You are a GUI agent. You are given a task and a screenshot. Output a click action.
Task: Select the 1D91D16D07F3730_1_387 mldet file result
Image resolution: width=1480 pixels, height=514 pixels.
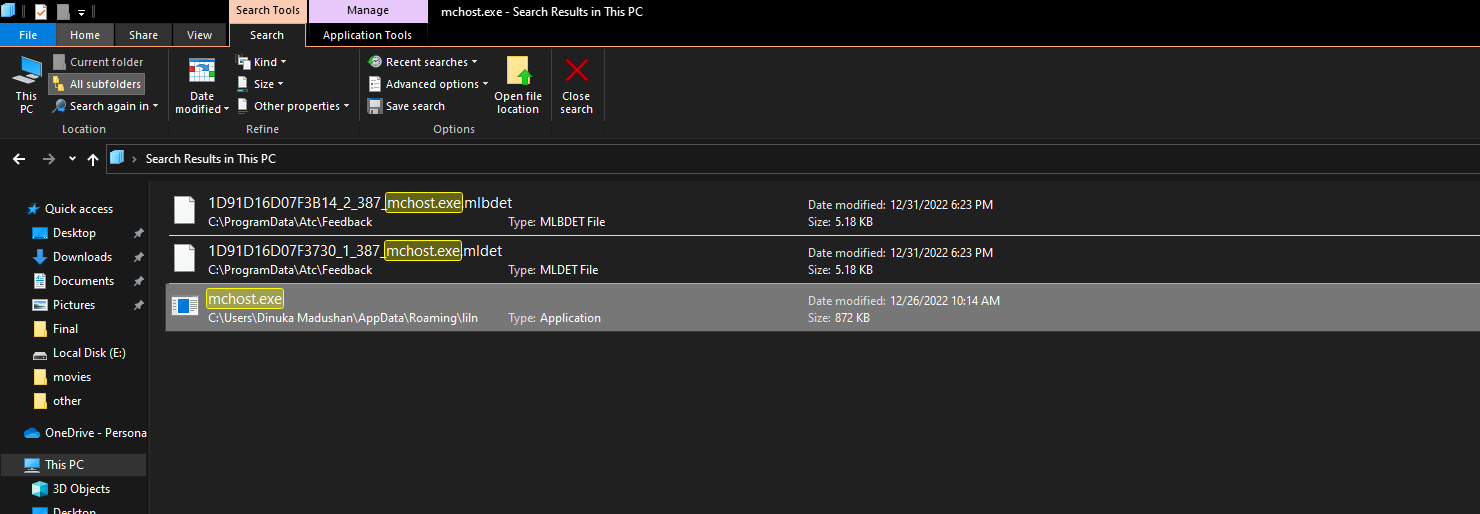point(821,259)
